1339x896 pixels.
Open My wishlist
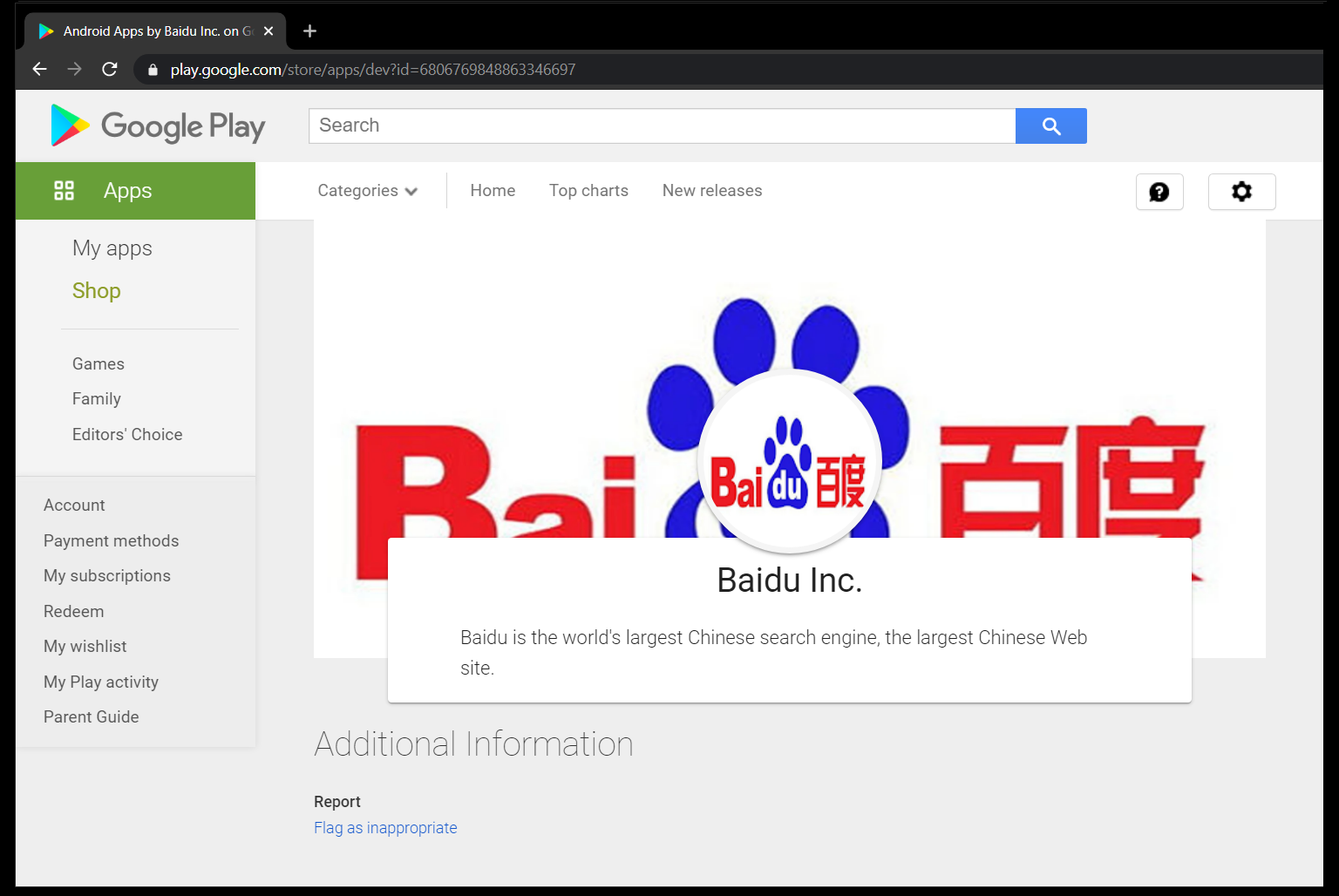tap(85, 646)
